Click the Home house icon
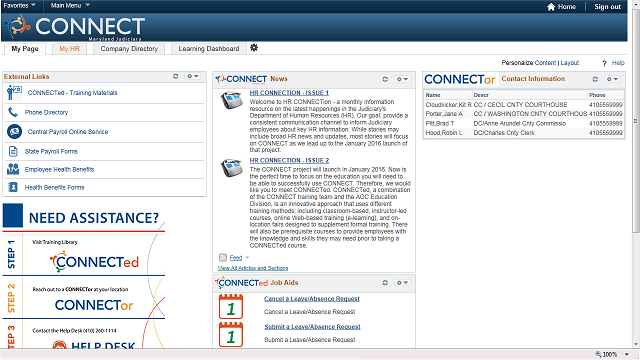 [551, 7]
